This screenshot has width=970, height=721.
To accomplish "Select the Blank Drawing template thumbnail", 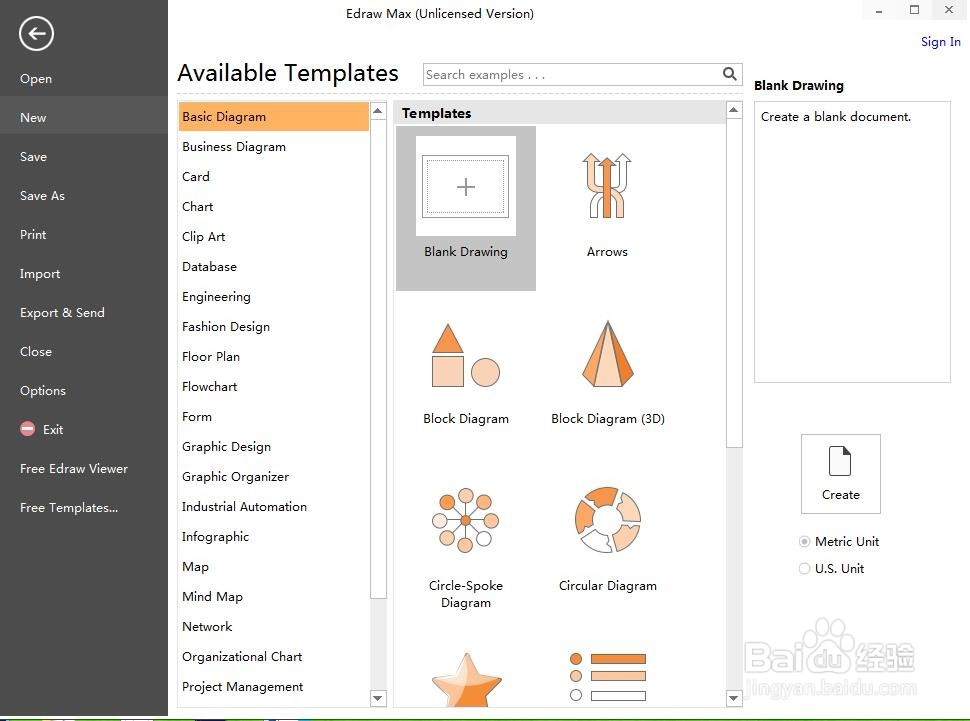I will 465,186.
